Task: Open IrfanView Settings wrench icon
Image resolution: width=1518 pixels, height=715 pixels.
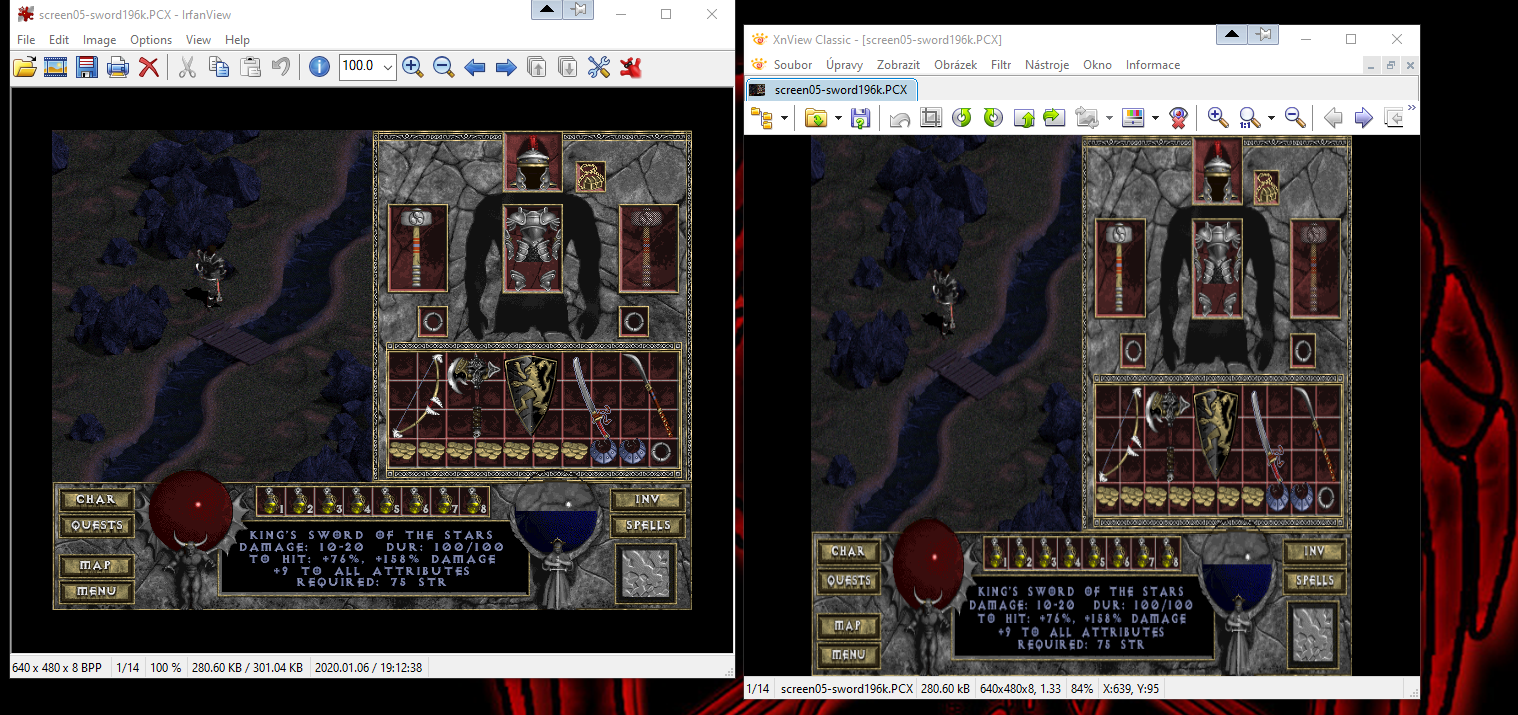Action: [599, 67]
